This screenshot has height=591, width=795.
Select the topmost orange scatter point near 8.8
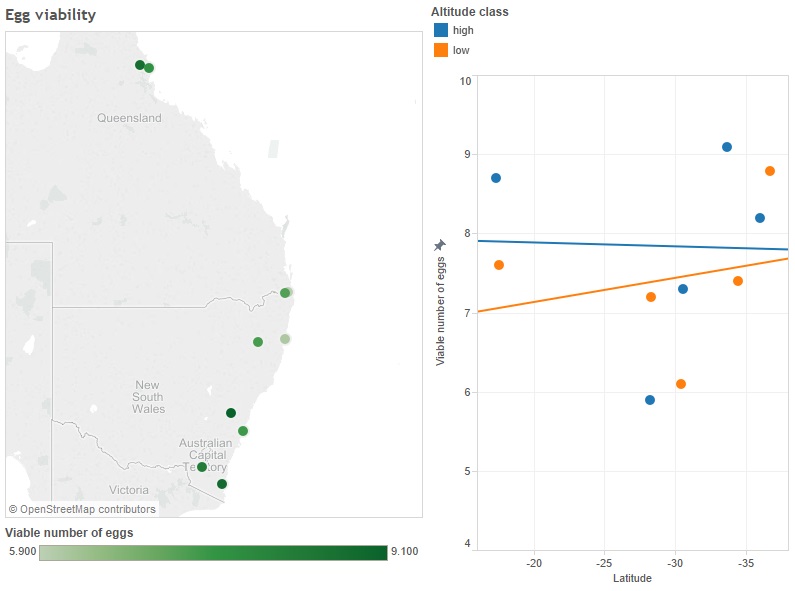click(x=770, y=171)
